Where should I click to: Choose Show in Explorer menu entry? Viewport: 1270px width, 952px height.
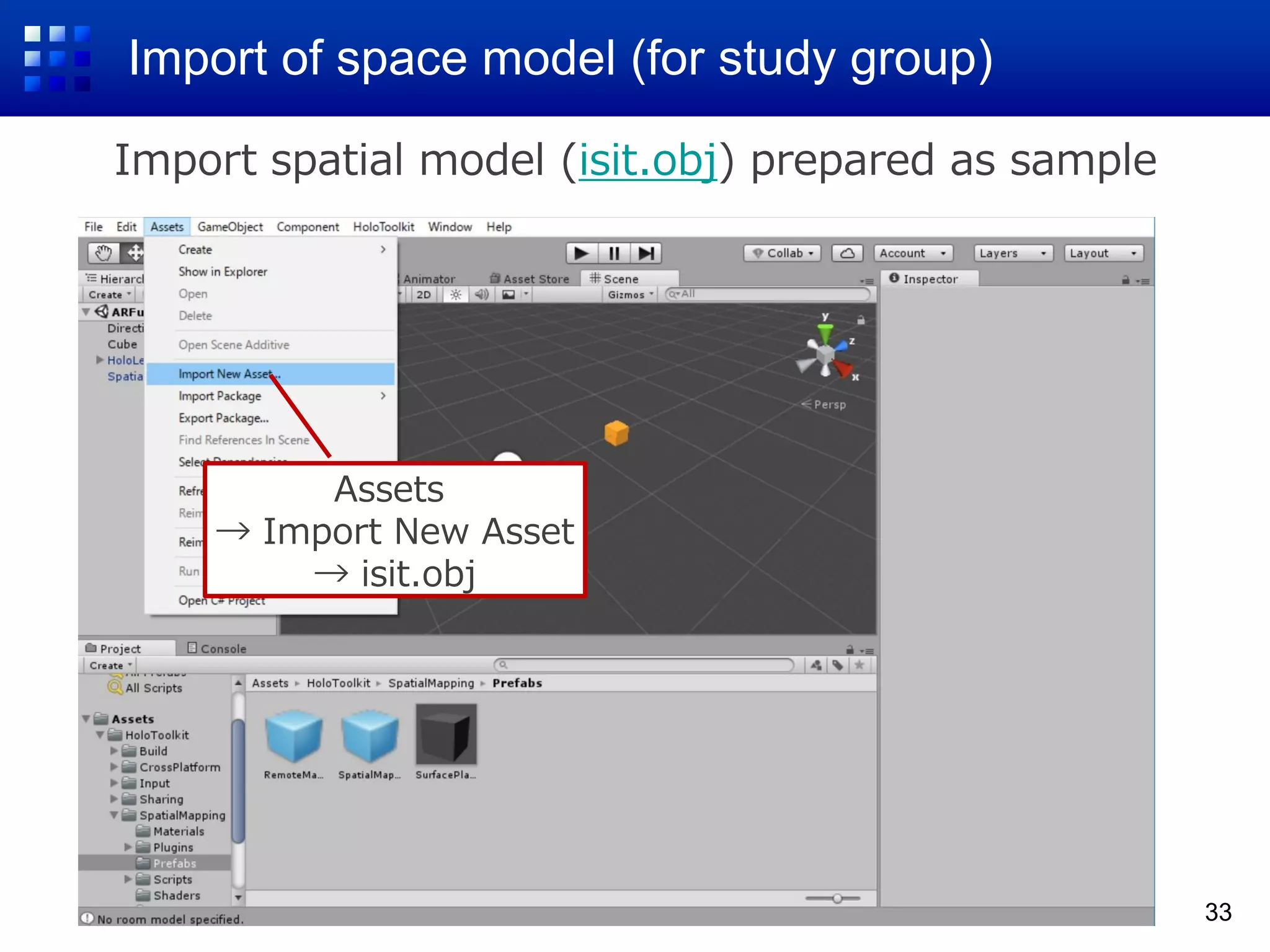(270, 271)
